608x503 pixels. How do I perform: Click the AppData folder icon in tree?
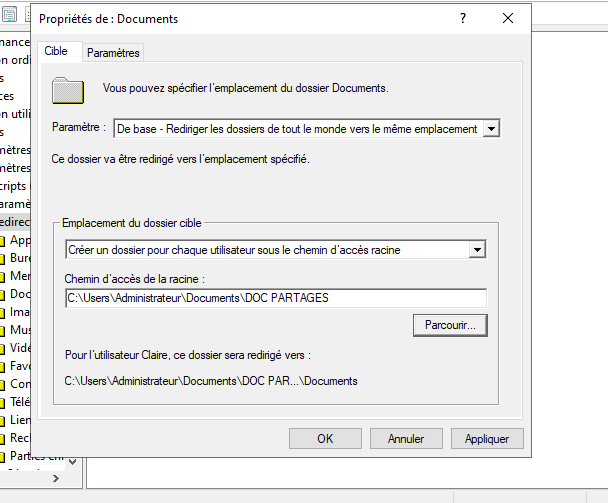pos(3,241)
